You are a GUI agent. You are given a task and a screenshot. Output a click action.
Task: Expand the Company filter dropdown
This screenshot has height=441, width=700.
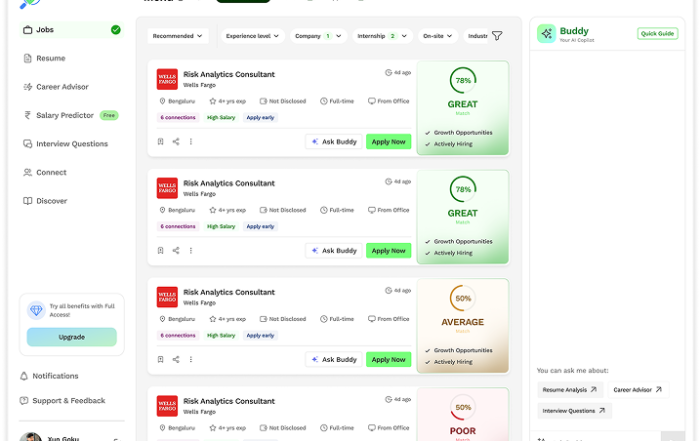(x=318, y=36)
